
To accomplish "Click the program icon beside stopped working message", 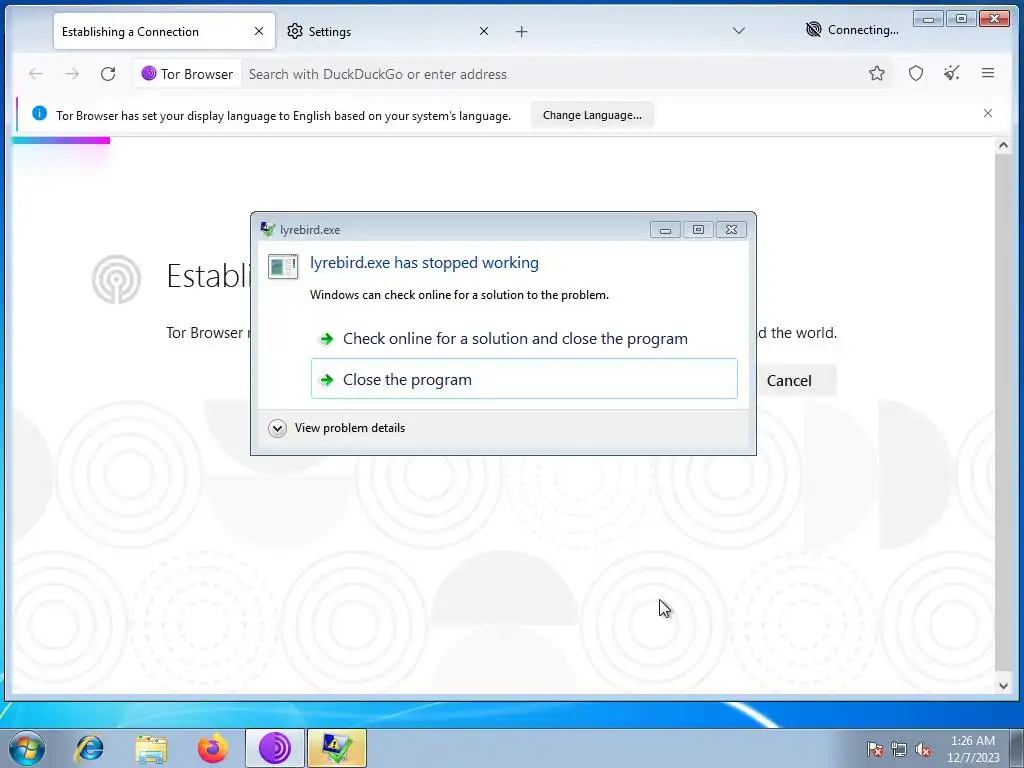I will tap(283, 266).
